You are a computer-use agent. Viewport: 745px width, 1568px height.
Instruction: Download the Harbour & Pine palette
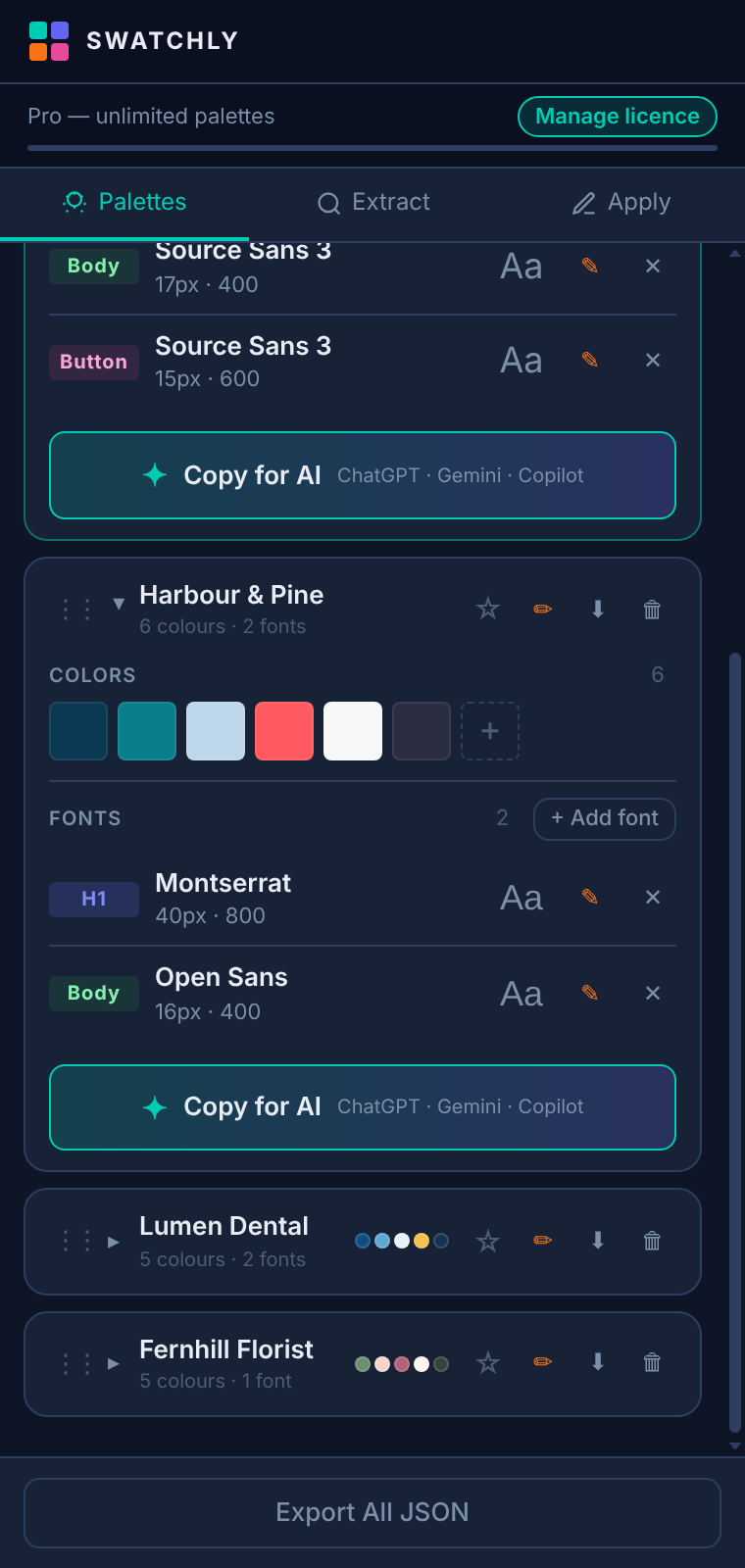[x=598, y=610]
